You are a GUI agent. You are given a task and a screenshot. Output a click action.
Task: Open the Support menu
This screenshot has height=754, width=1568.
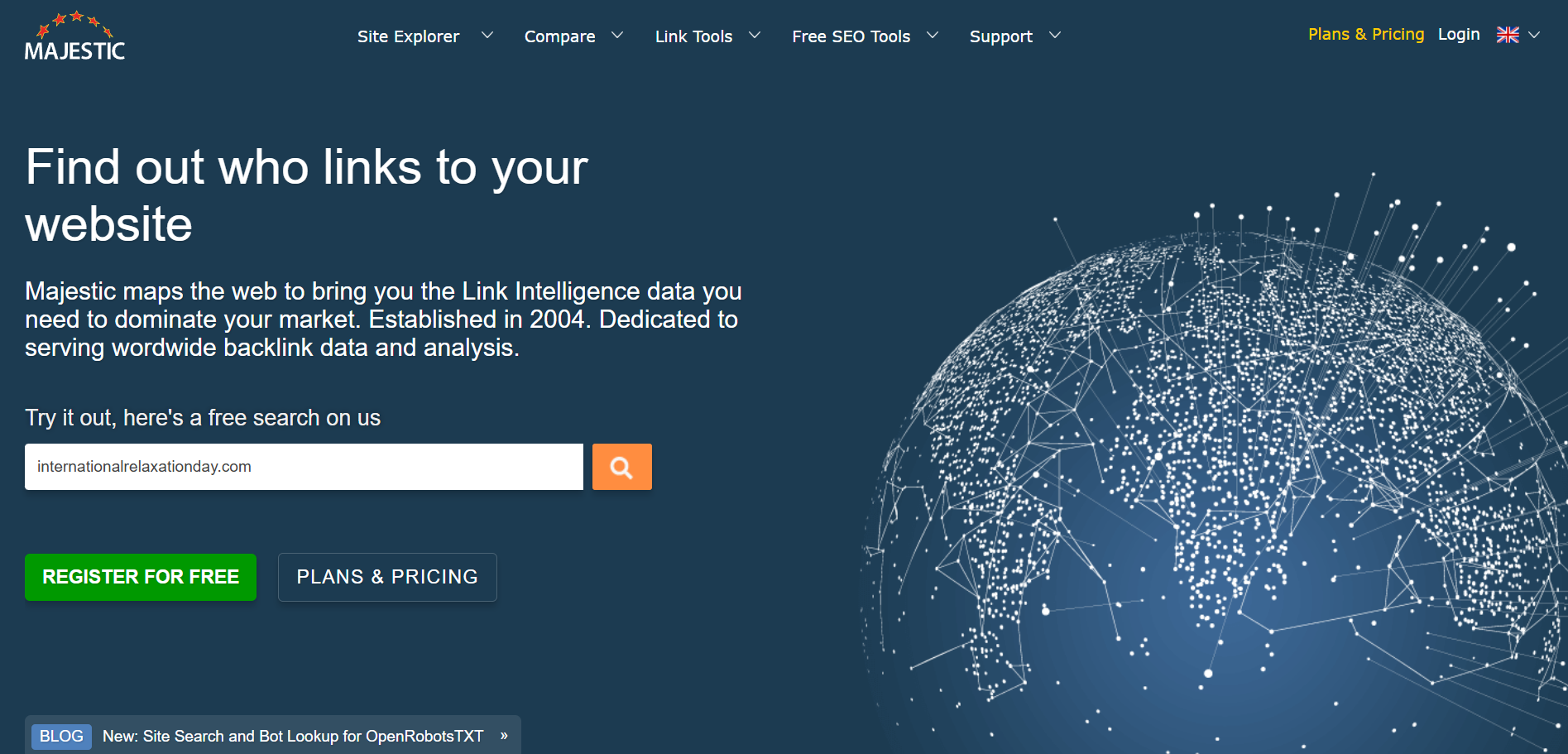(1000, 36)
